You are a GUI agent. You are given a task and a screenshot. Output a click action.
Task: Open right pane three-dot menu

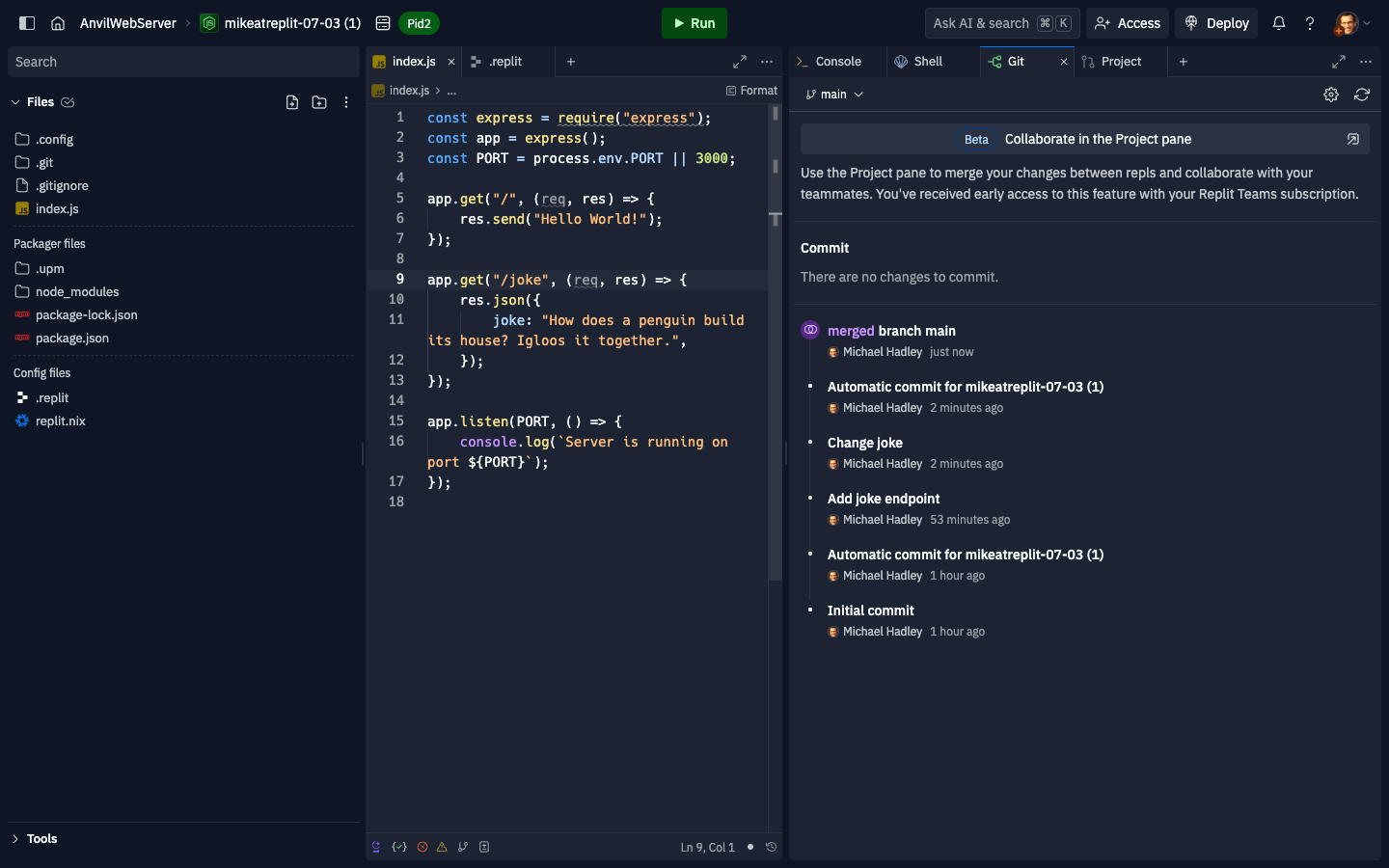(x=1366, y=62)
